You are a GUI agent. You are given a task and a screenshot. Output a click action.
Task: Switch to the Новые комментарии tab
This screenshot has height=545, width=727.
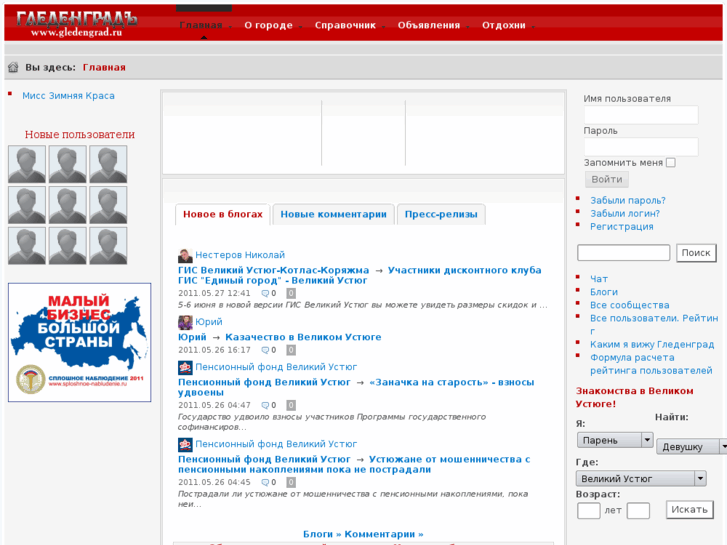click(x=333, y=214)
